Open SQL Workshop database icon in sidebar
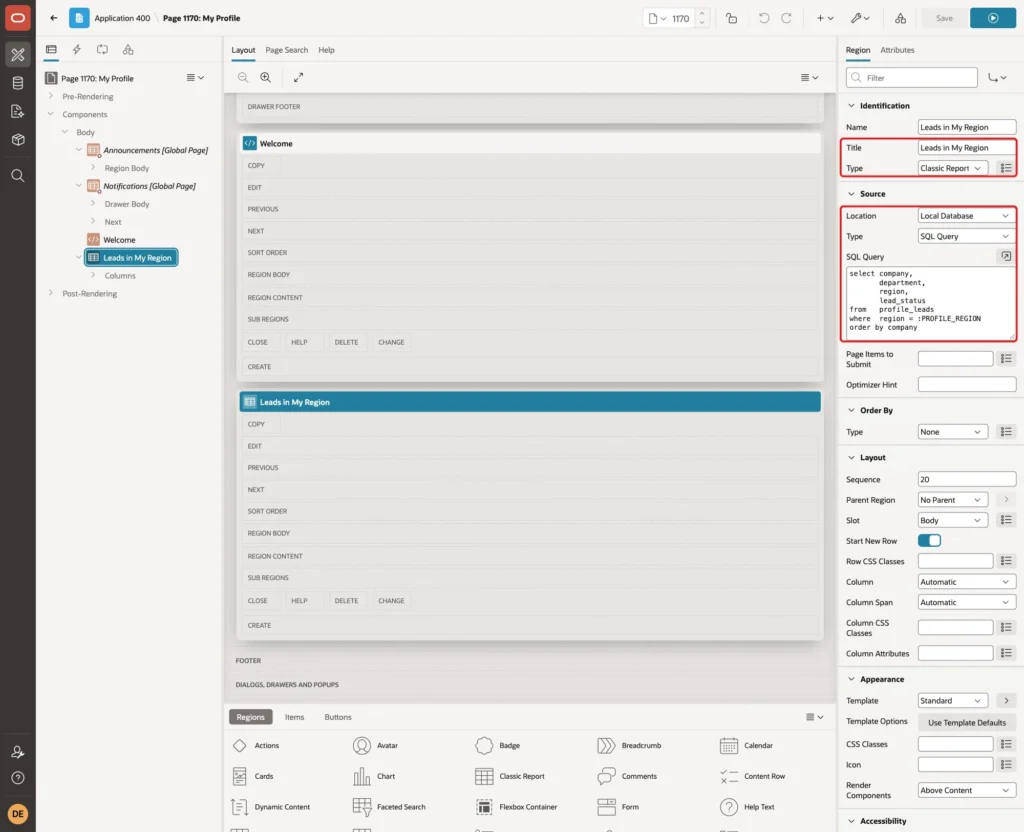 [18, 83]
